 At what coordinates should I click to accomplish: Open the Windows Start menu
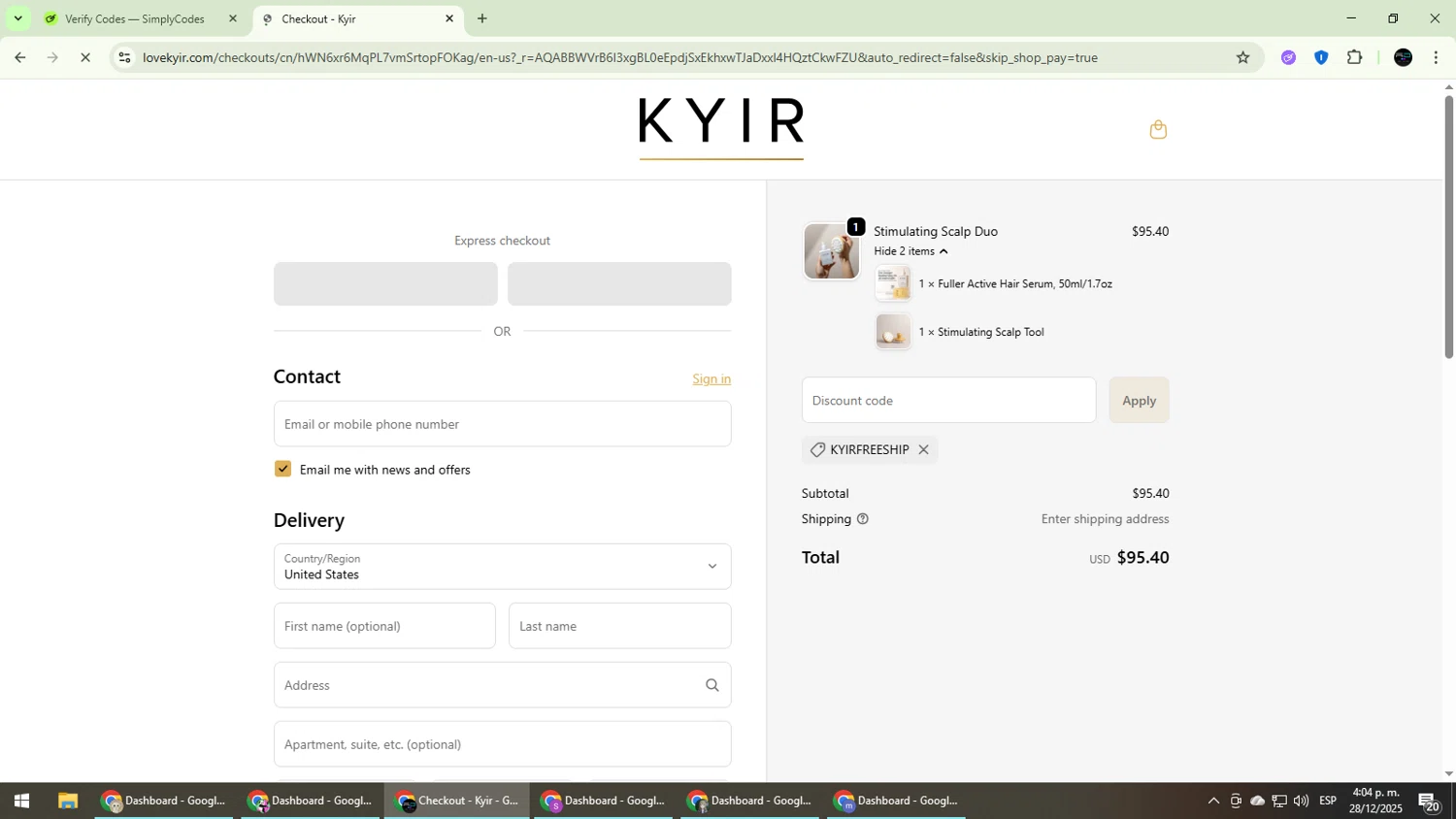[x=21, y=801]
